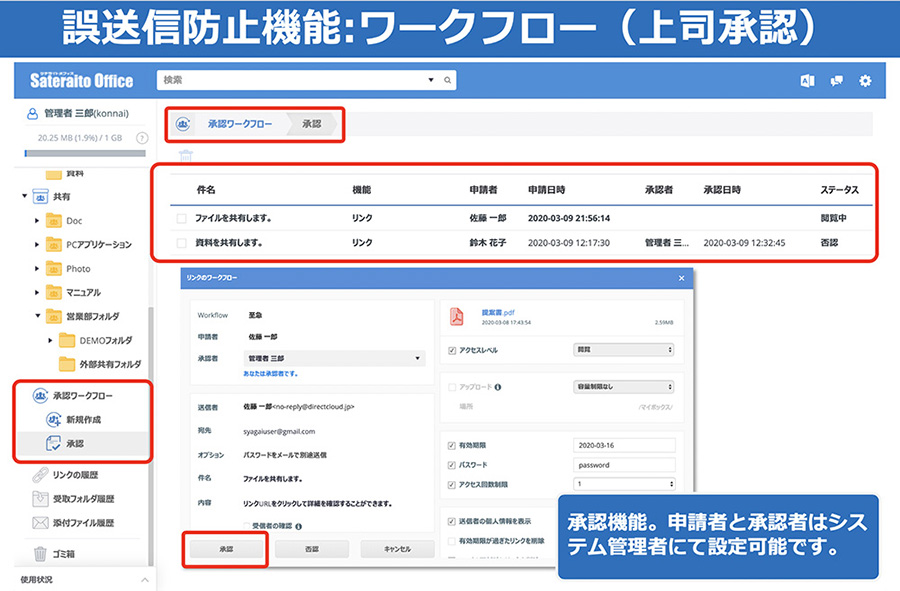Image resolution: width=900 pixels, height=591 pixels.
Task: Click the キャンセル button in dialog
Action: (x=397, y=549)
